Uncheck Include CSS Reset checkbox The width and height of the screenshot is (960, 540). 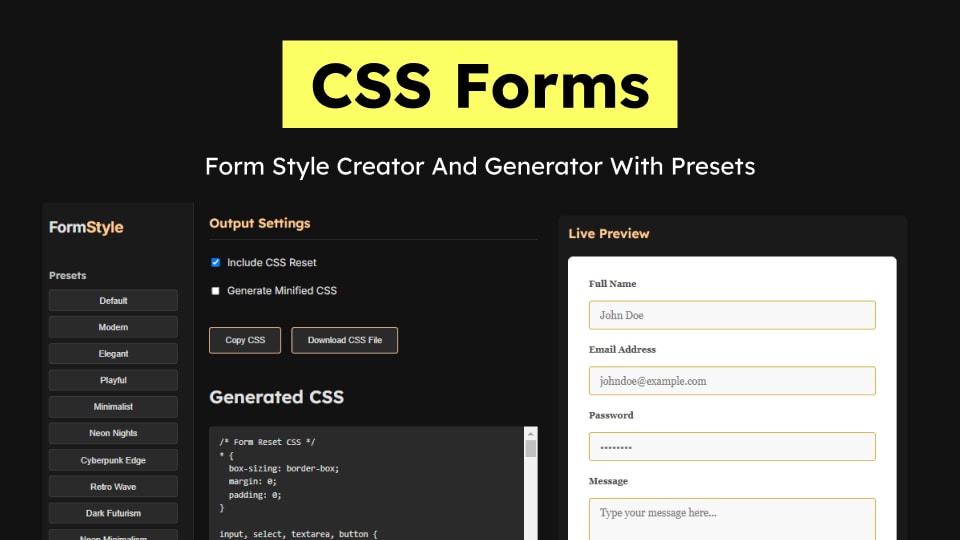click(215, 263)
